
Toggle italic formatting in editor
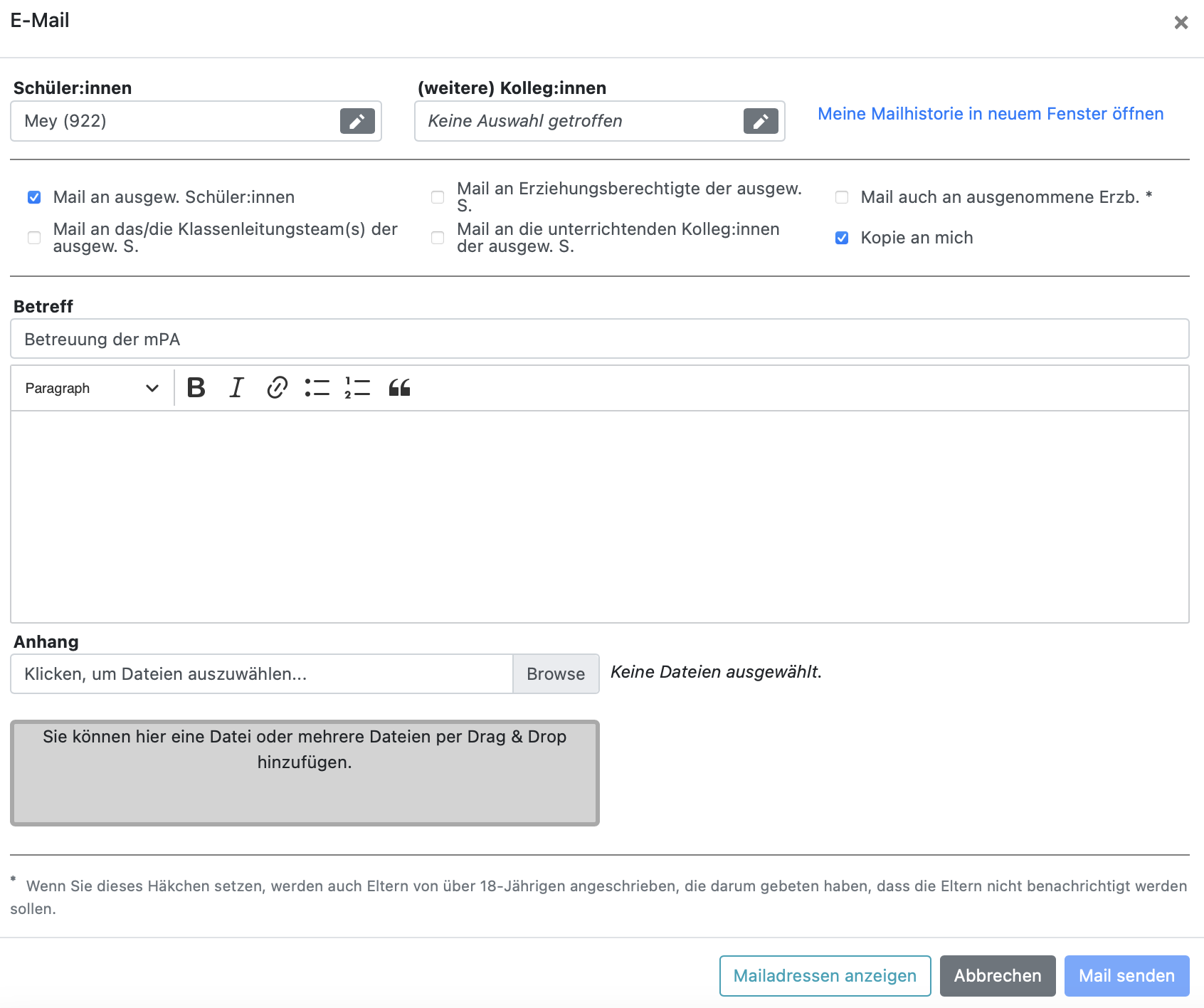click(x=236, y=388)
